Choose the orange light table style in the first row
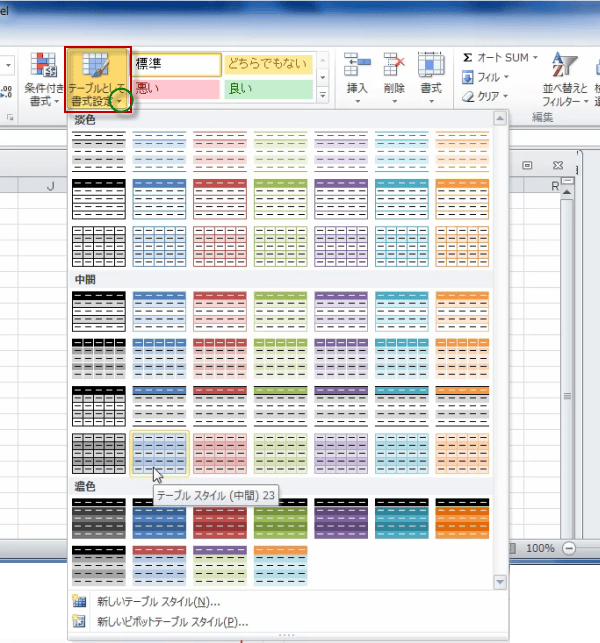 tap(462, 151)
